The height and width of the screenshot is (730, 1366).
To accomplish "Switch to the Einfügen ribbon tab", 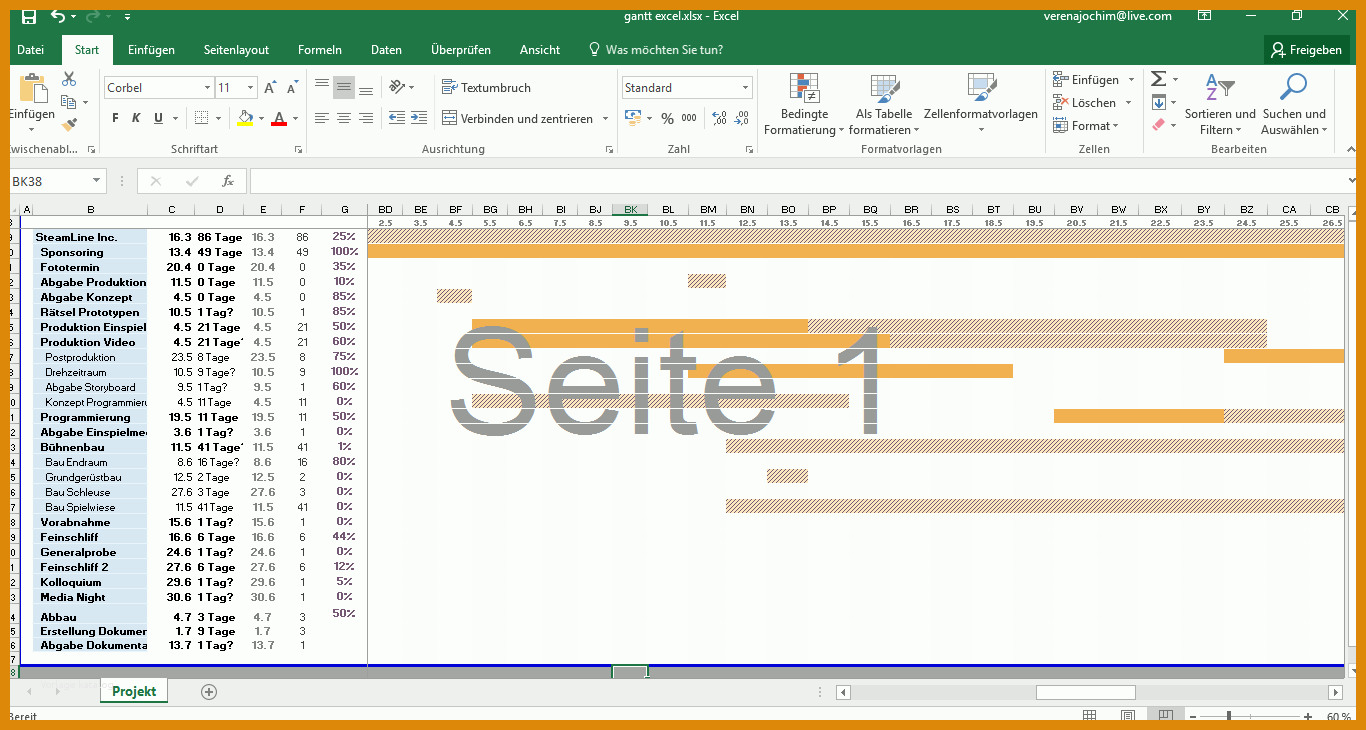I will tap(151, 50).
